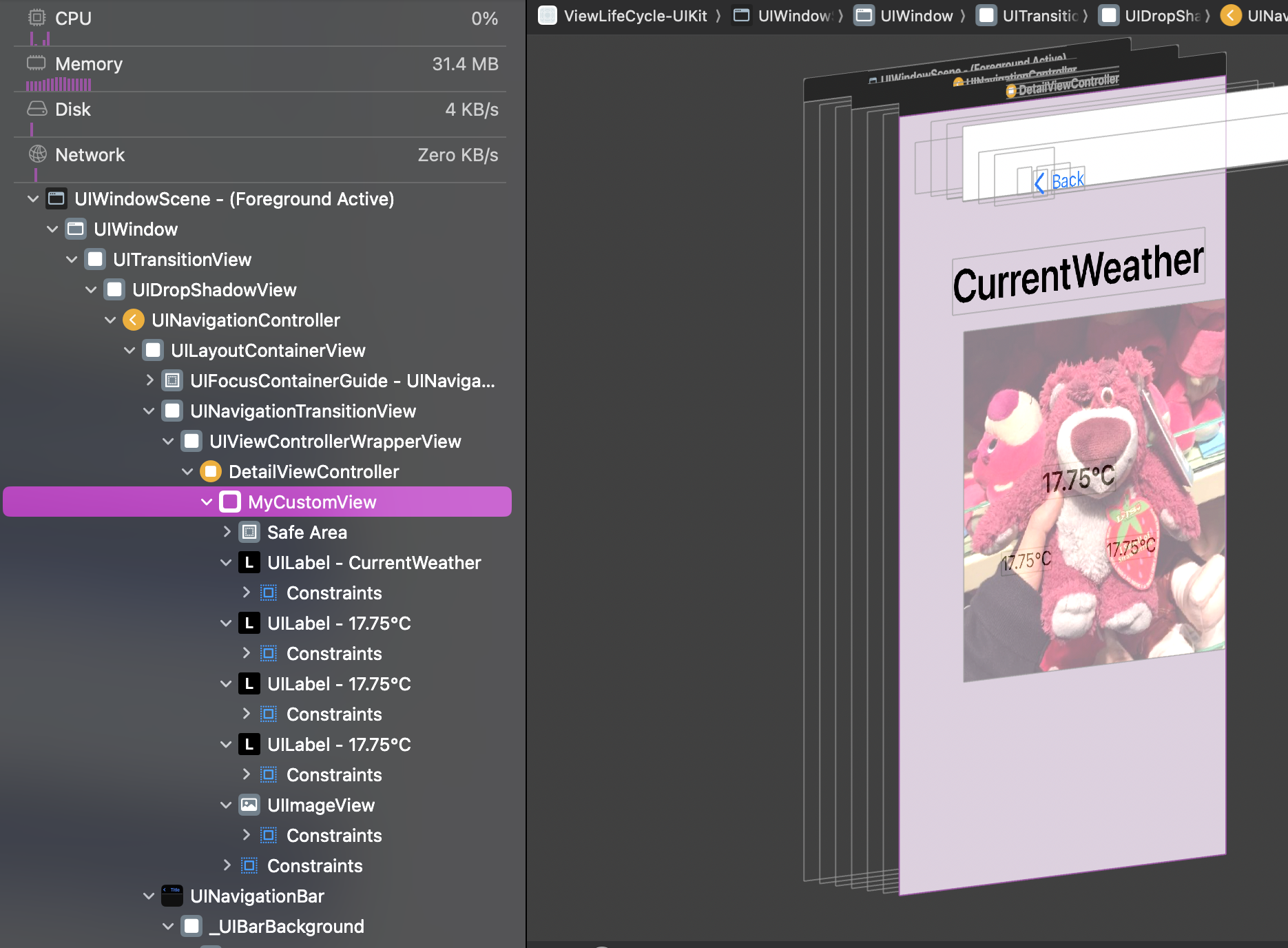Collapse the UILabel - CurrentWeather chevron
The width and height of the screenshot is (1288, 948).
pyautogui.click(x=226, y=563)
